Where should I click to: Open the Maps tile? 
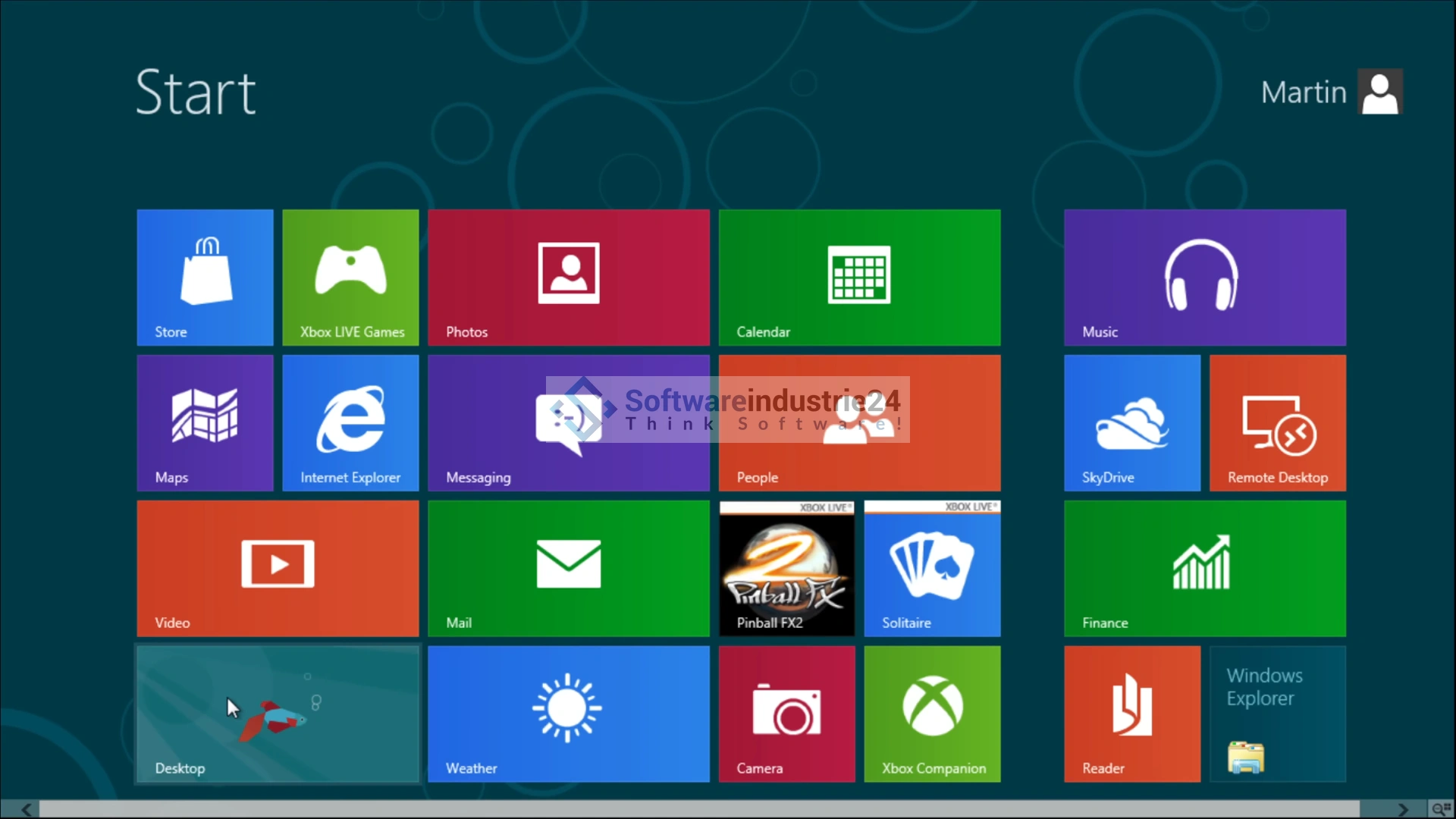point(205,423)
